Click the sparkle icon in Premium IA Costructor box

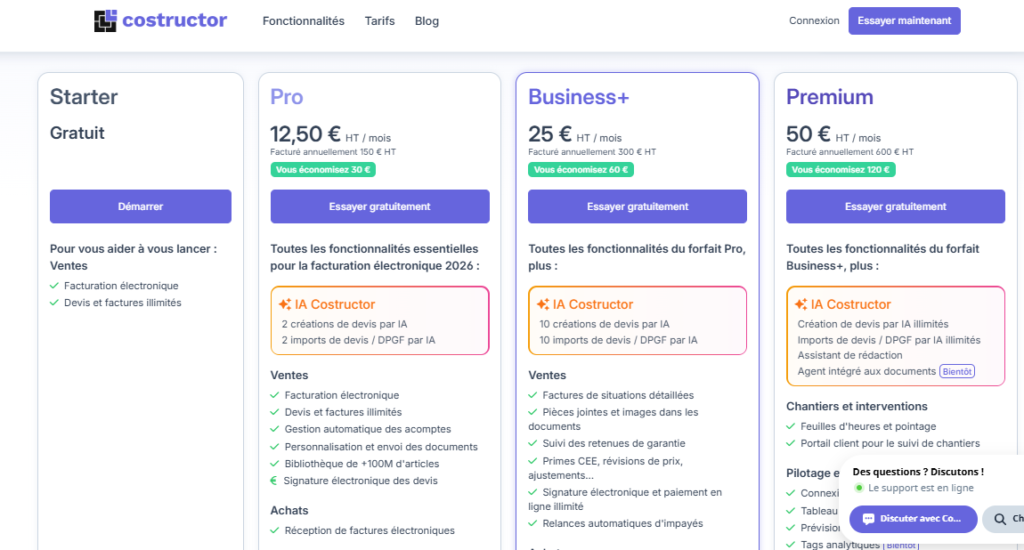click(x=801, y=304)
